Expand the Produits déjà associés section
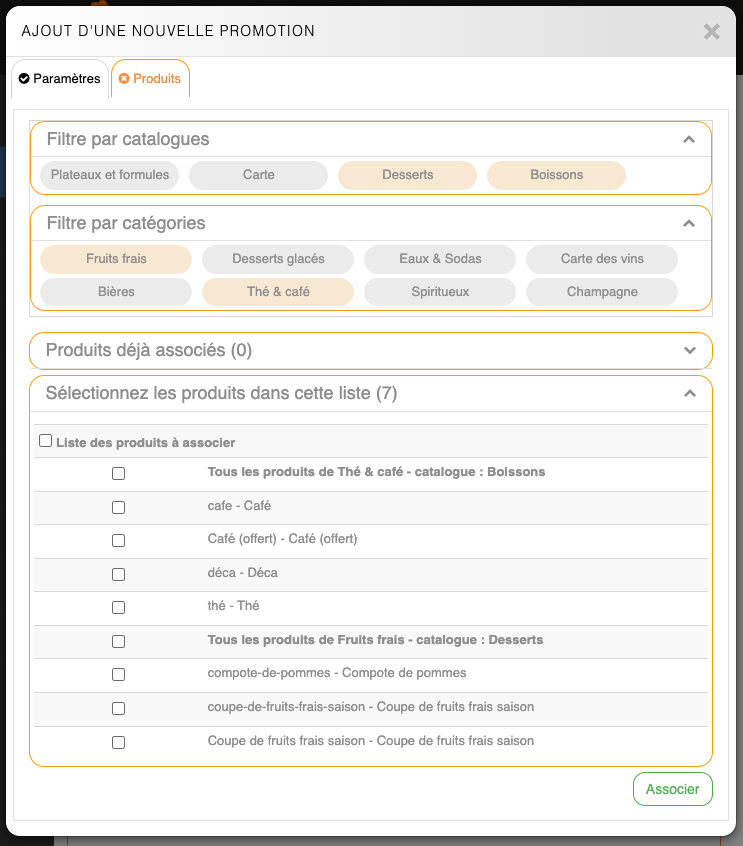This screenshot has height=846, width=743. (688, 351)
